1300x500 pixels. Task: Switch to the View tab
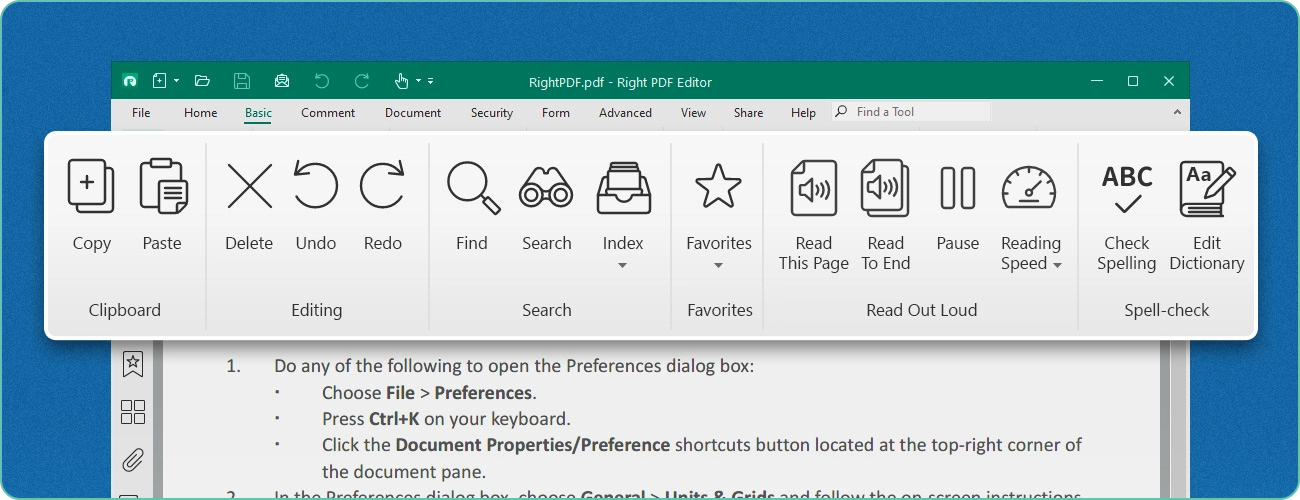pyautogui.click(x=693, y=113)
